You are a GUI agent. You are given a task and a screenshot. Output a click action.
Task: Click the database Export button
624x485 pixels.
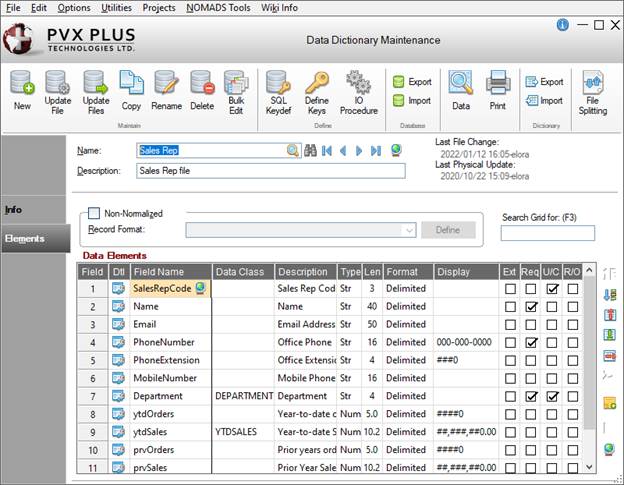point(411,82)
